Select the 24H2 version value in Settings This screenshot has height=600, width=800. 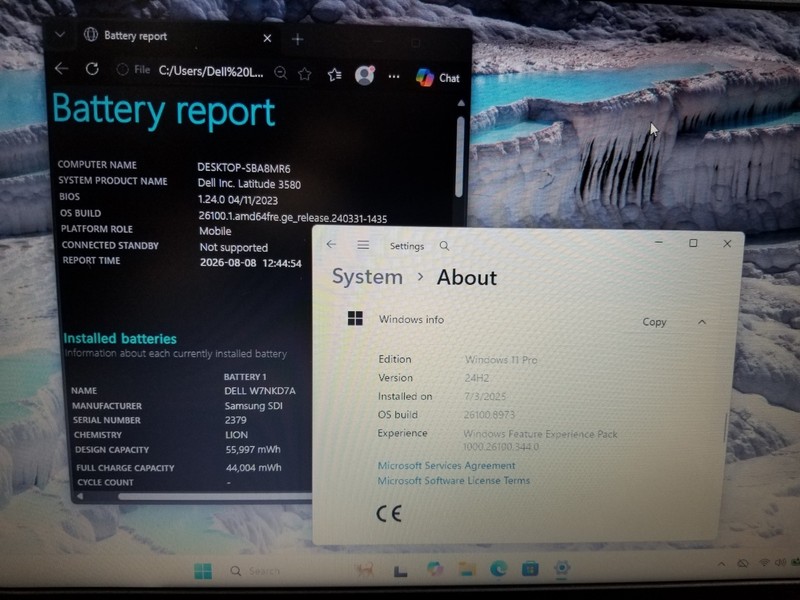coord(477,378)
